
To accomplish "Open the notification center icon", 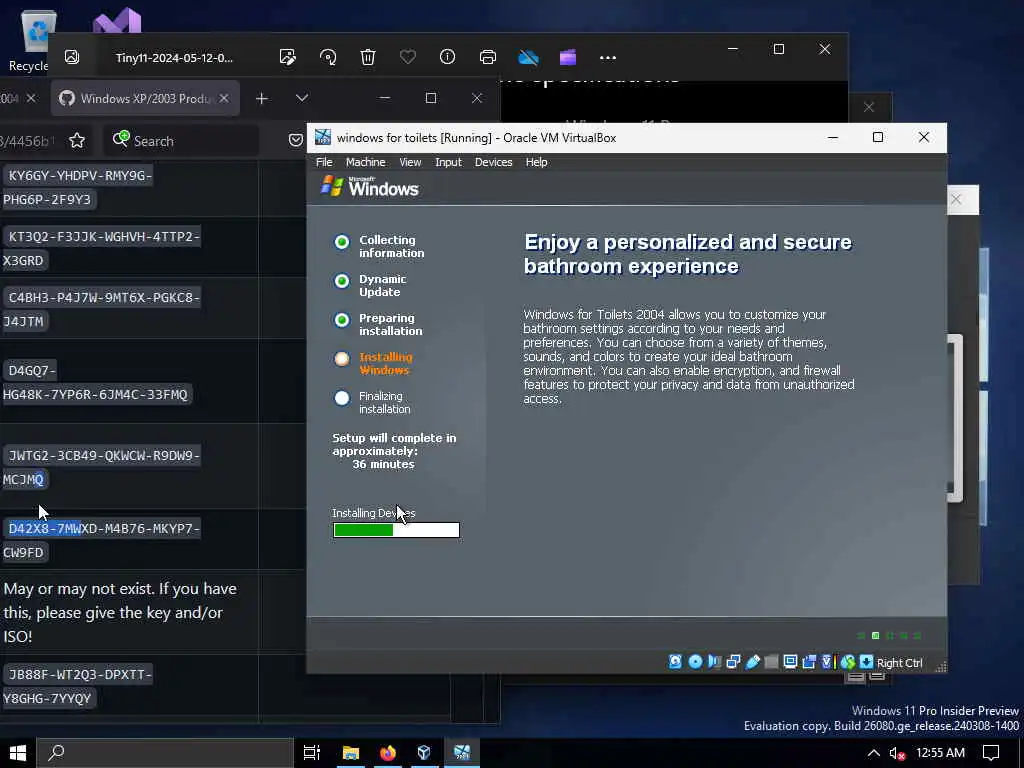I will click(991, 753).
